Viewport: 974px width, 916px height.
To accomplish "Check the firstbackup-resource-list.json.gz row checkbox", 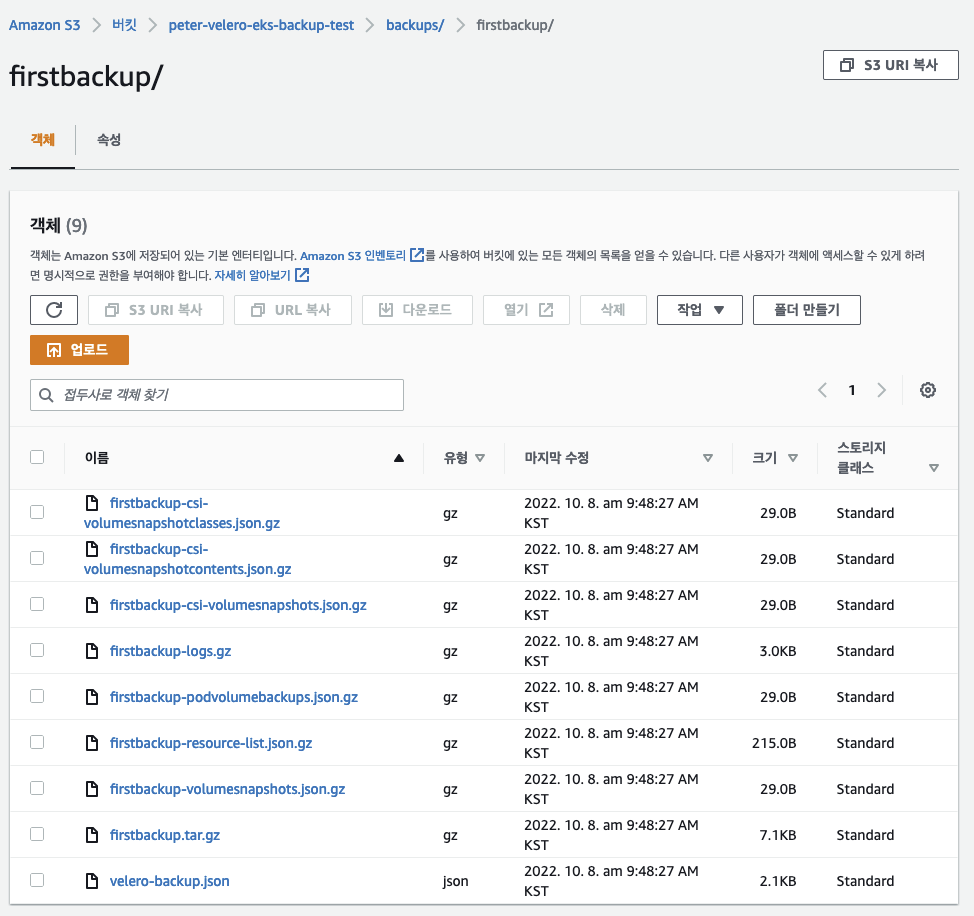I will click(x=37, y=741).
